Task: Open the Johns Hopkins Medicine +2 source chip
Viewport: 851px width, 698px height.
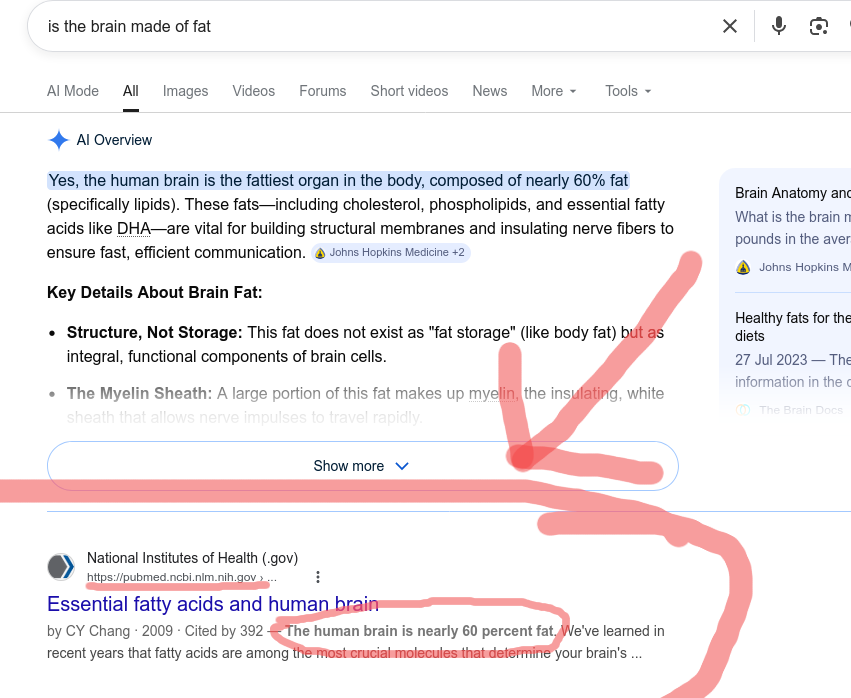Action: (391, 253)
